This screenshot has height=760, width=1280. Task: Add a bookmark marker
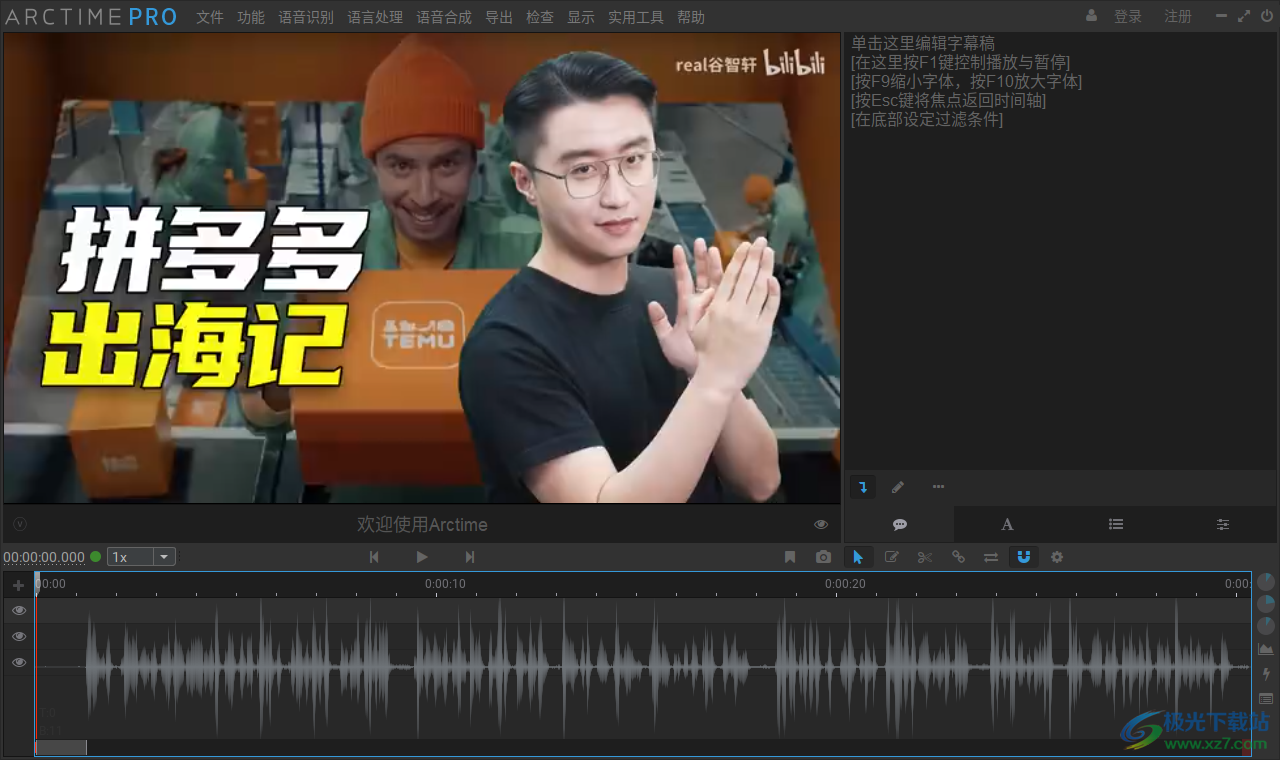(790, 557)
